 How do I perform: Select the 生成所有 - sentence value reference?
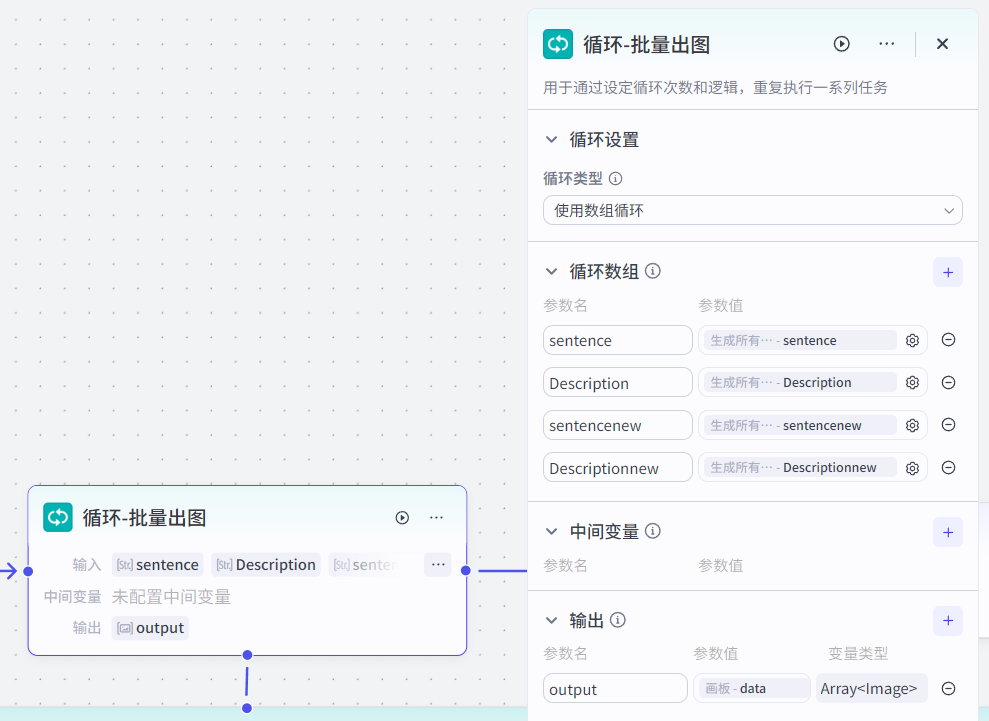(800, 340)
